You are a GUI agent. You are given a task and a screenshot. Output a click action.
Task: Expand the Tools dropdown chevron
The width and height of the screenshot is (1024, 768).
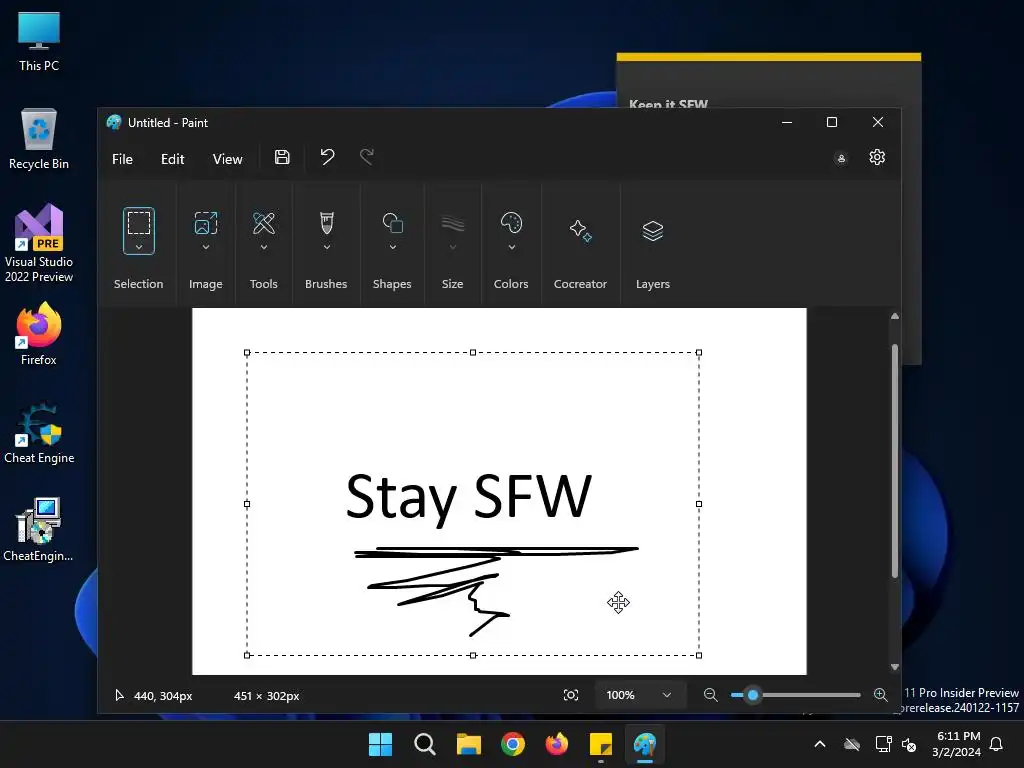264,247
